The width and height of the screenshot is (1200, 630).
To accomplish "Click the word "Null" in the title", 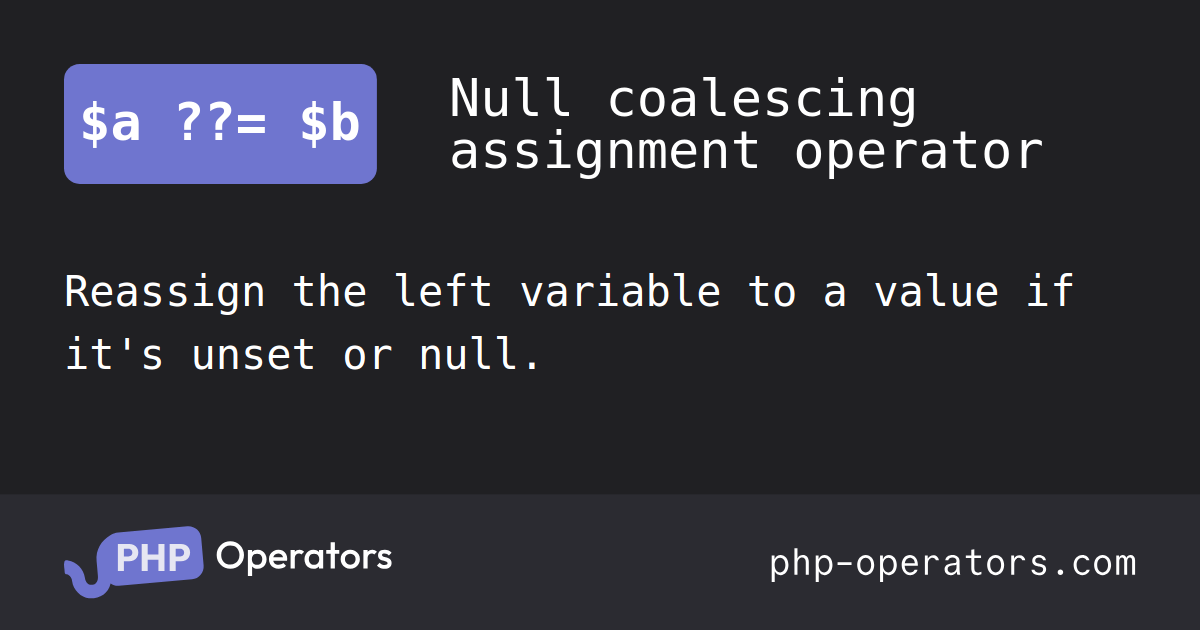I will click(510, 98).
